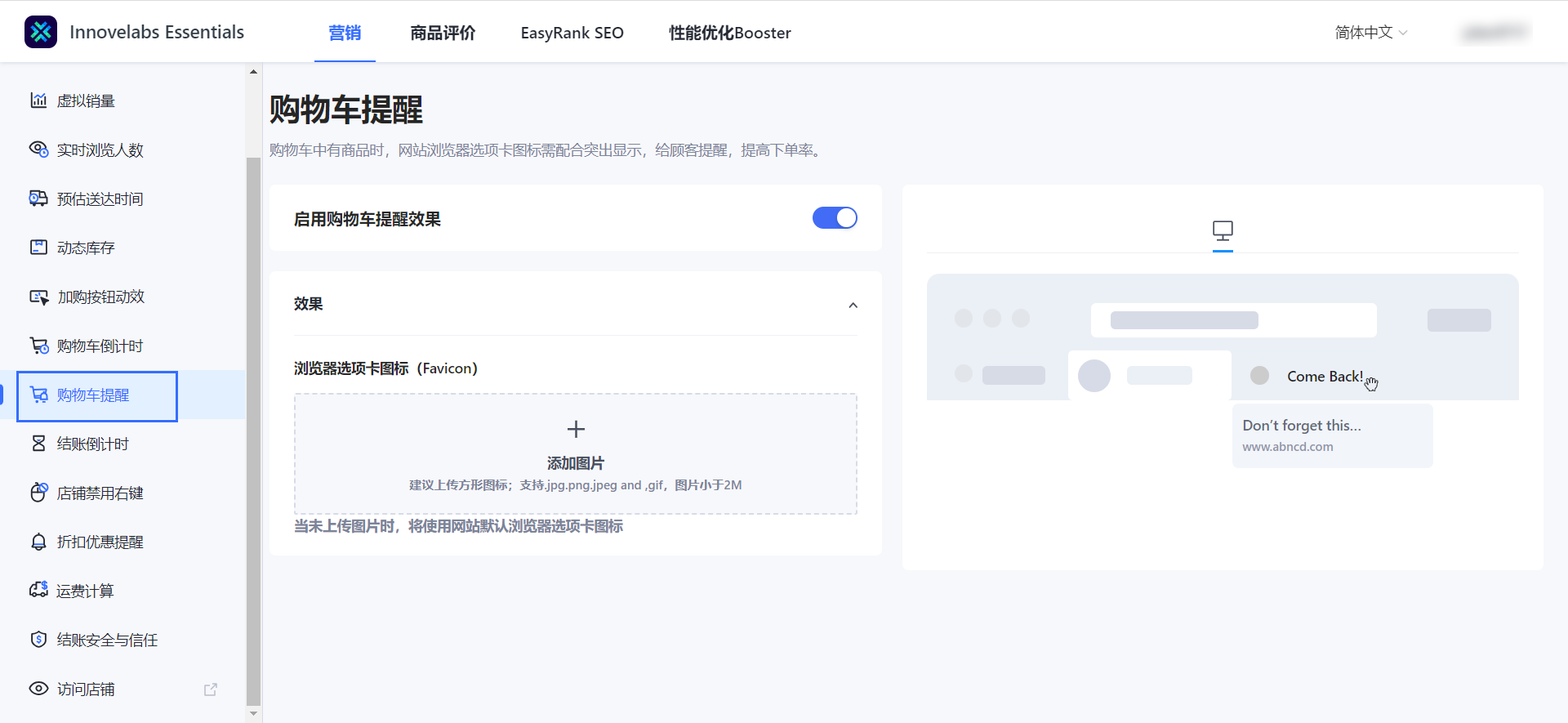Image resolution: width=1568 pixels, height=723 pixels.
Task: Click the 实时浏览人数 eye icon
Action: [38, 150]
